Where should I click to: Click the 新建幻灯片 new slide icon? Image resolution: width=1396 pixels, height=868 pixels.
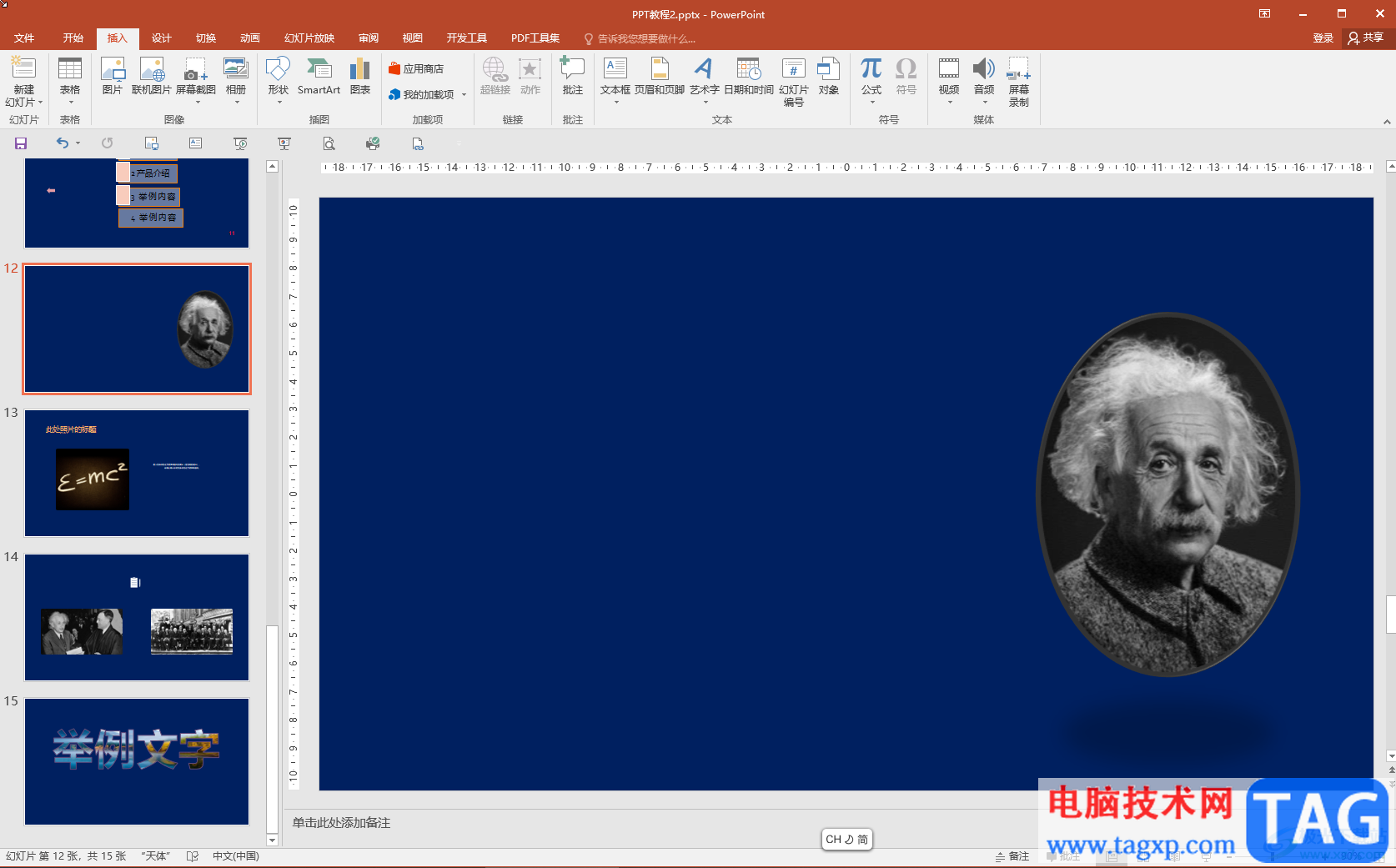(24, 68)
